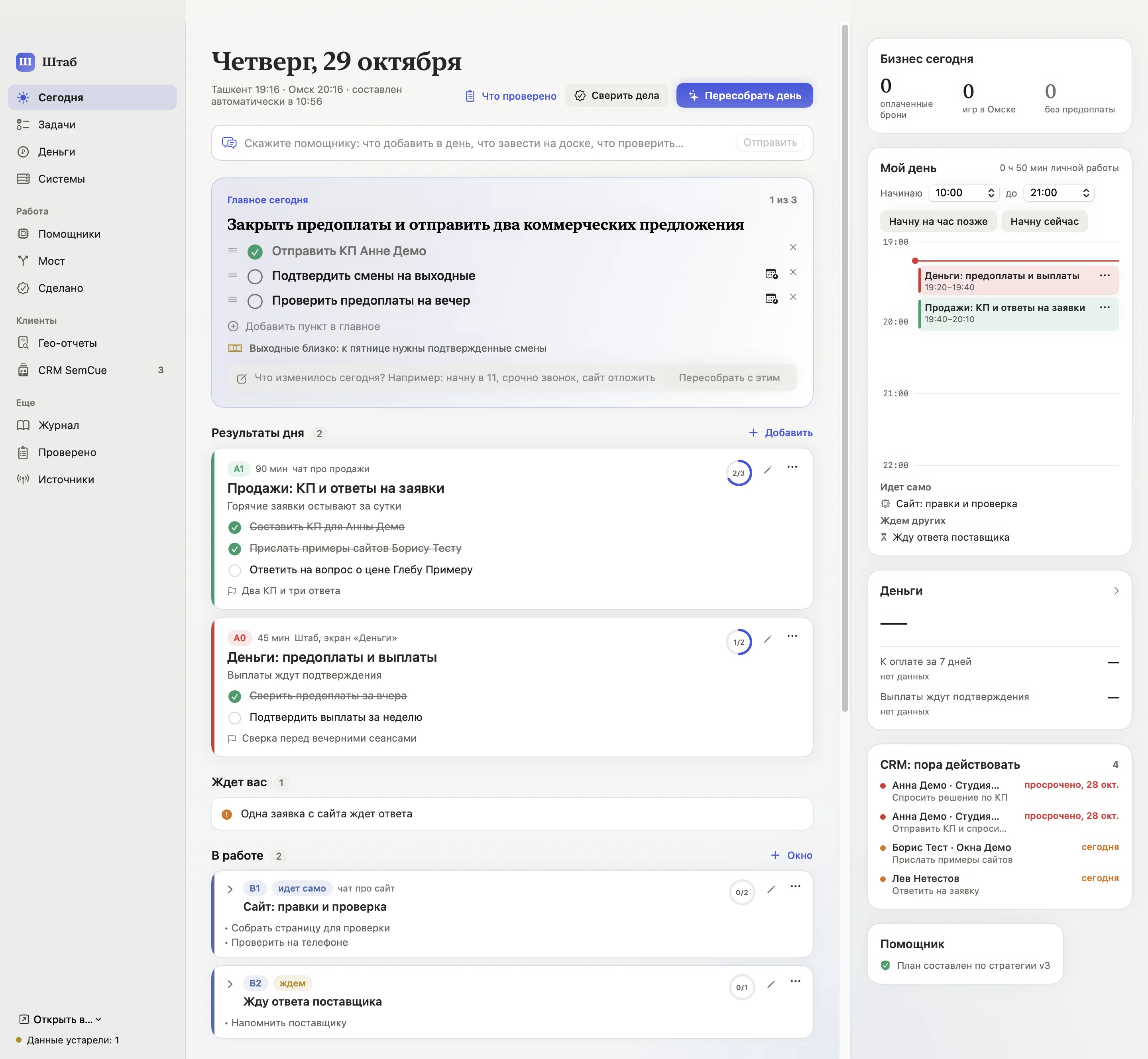Click Пересобрать день button
Viewport: 1148px width, 1059px height.
[744, 96]
